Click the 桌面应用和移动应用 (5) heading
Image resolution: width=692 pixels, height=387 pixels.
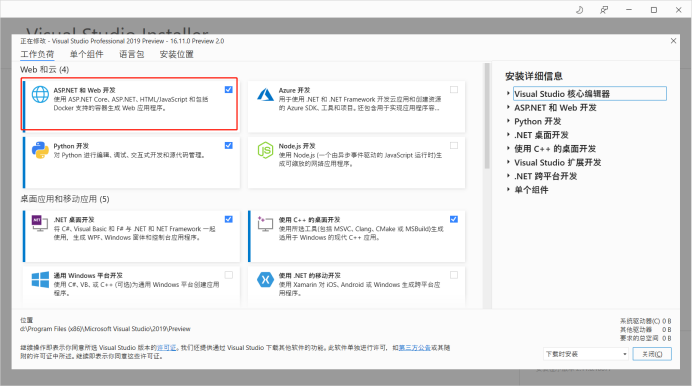(65, 199)
